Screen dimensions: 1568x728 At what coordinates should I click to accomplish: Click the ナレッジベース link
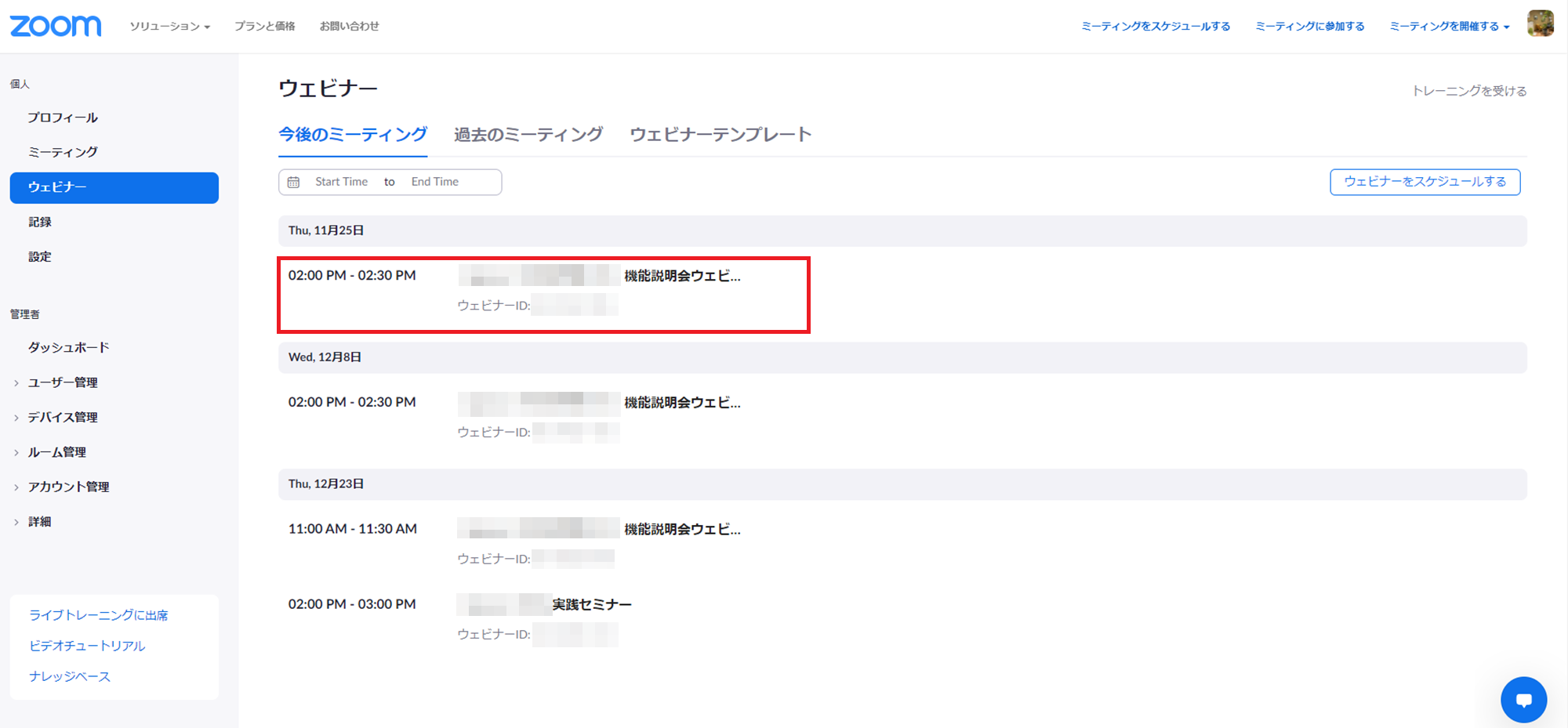[x=70, y=676]
